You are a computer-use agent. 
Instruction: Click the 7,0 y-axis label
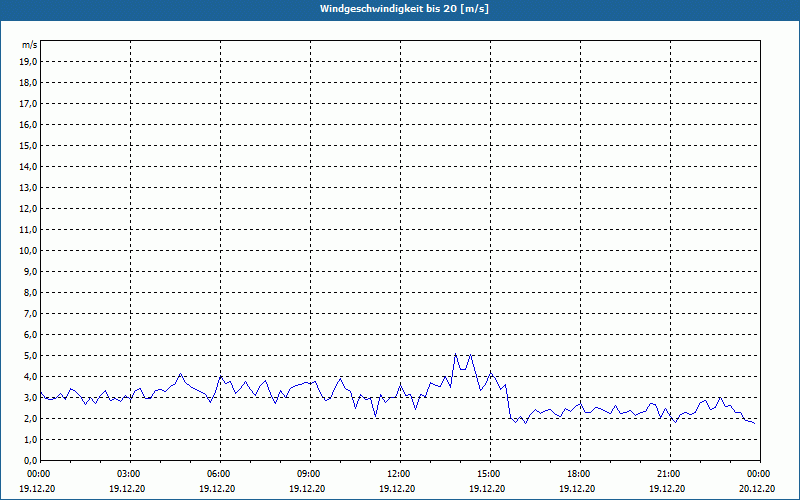(x=30, y=313)
